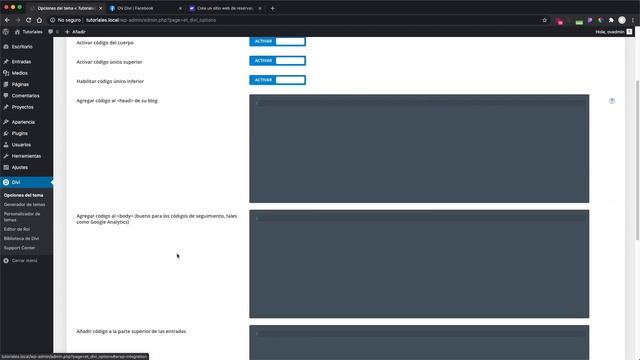Click the Proyectos pin icon

[6, 107]
